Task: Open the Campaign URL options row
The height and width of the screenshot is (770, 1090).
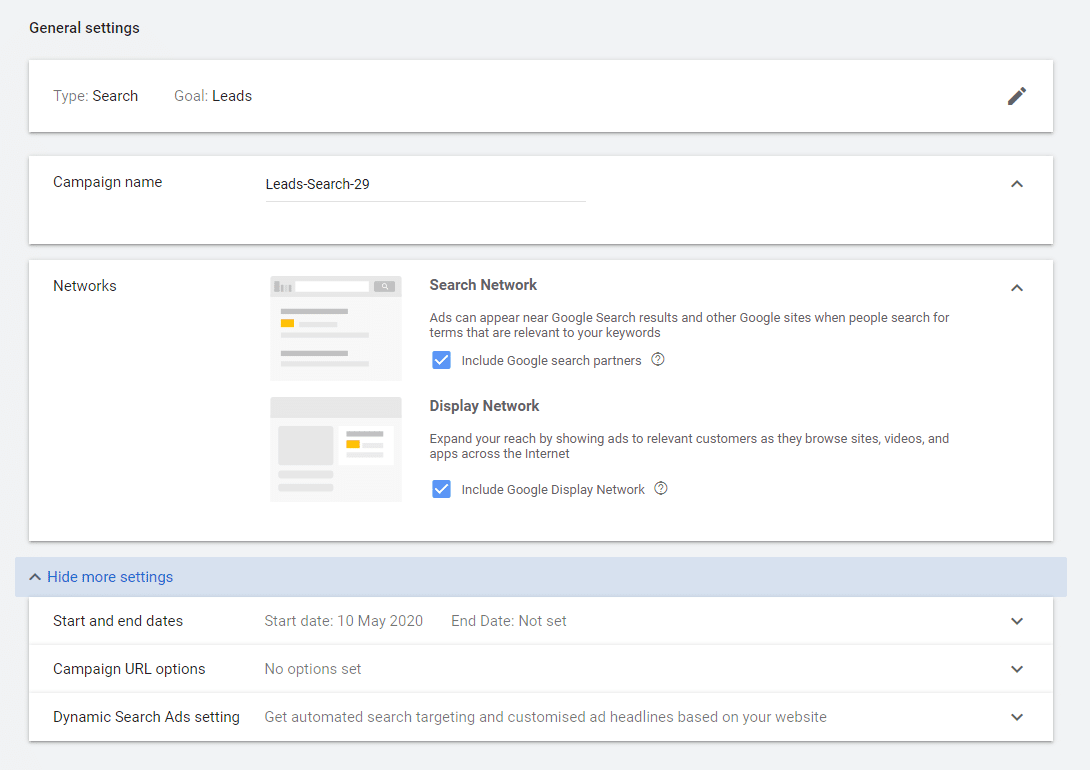Action: pos(129,669)
